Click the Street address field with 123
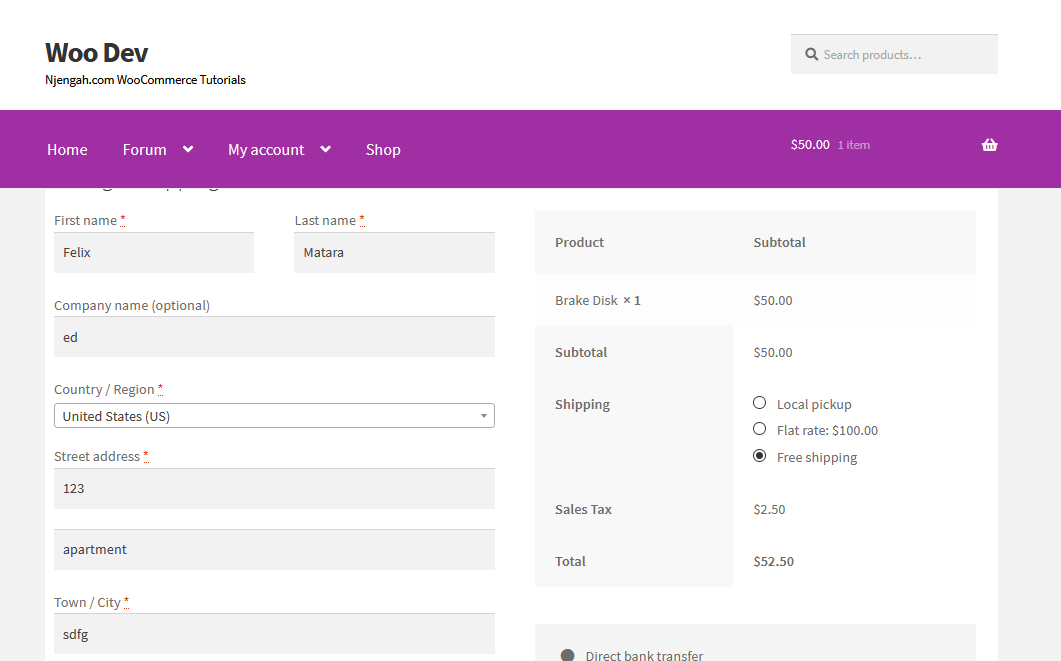This screenshot has width=1061, height=661. click(x=274, y=488)
